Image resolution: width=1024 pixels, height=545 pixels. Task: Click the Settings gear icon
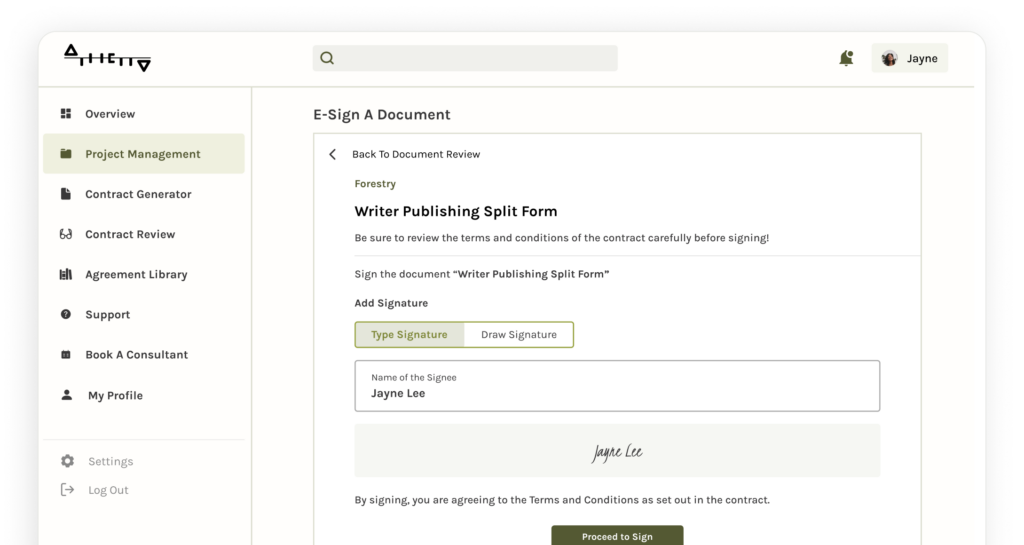tap(67, 461)
